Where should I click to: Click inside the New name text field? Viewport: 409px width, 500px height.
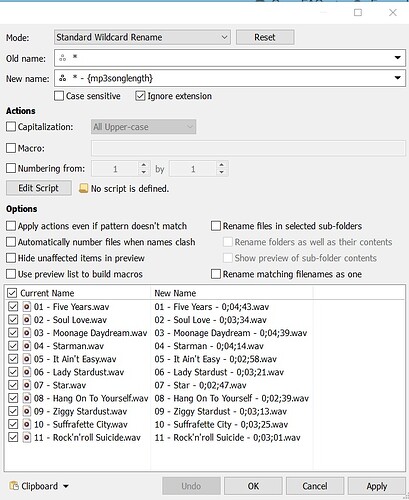tap(230, 78)
